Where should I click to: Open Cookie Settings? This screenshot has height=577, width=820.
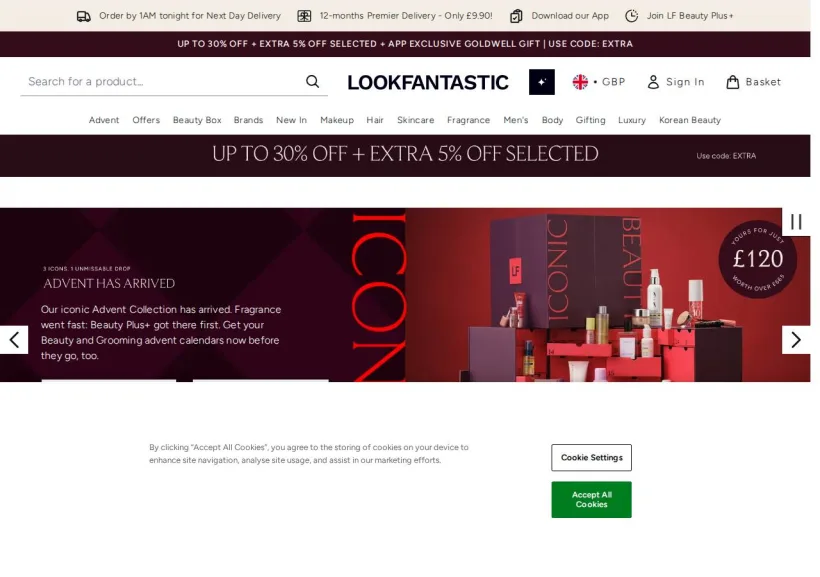(591, 458)
